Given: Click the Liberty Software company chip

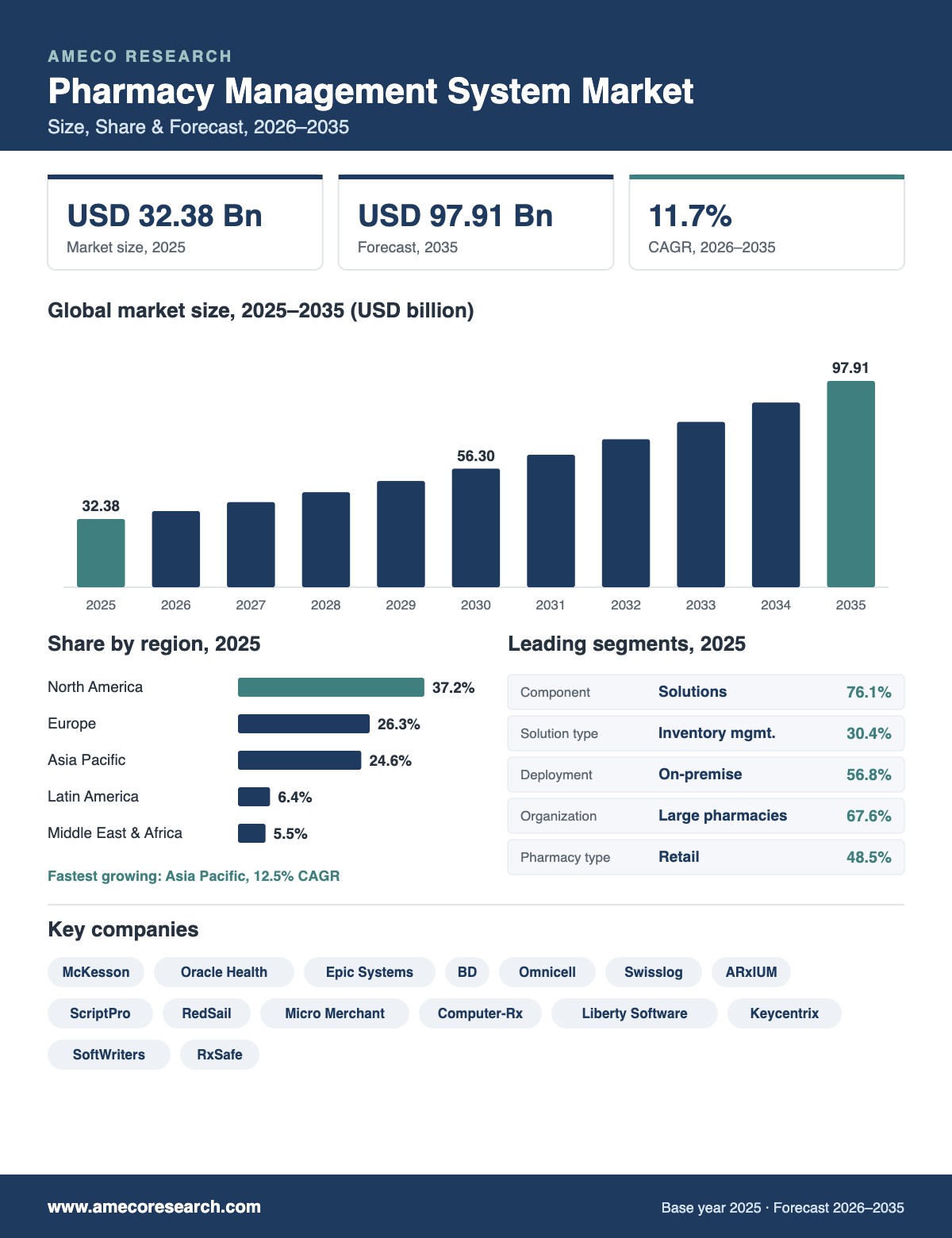Looking at the screenshot, I should pos(635,1013).
